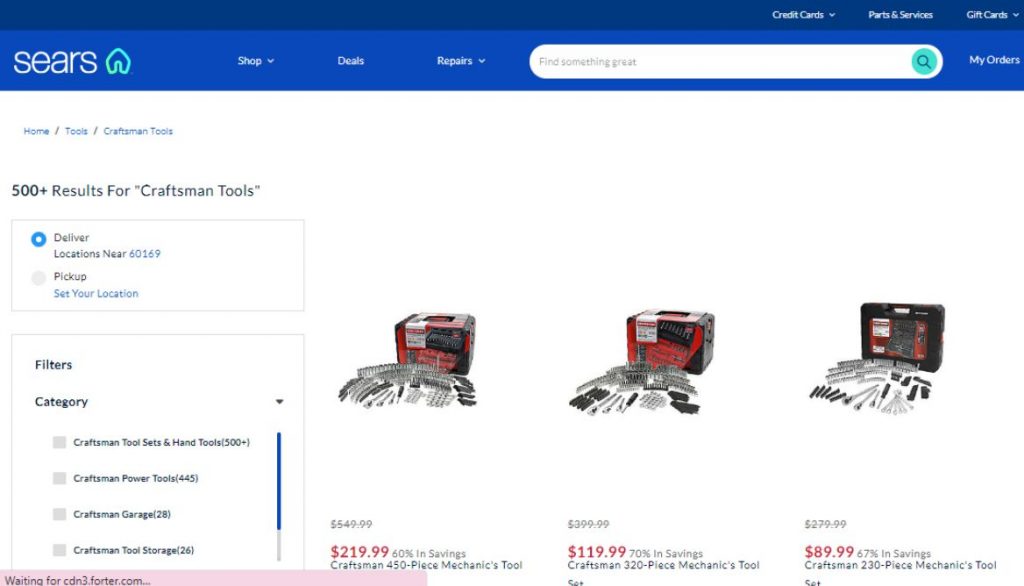Open the Credit Cards dropdown
Viewport: 1024px width, 586px height.
coord(803,14)
